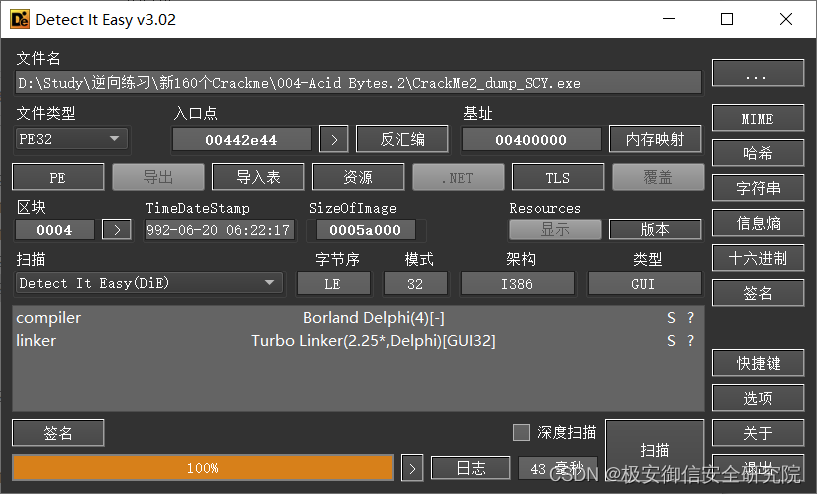Screen dimensions: 817x494
Task: Open the 选项 options dialog
Action: point(758,398)
